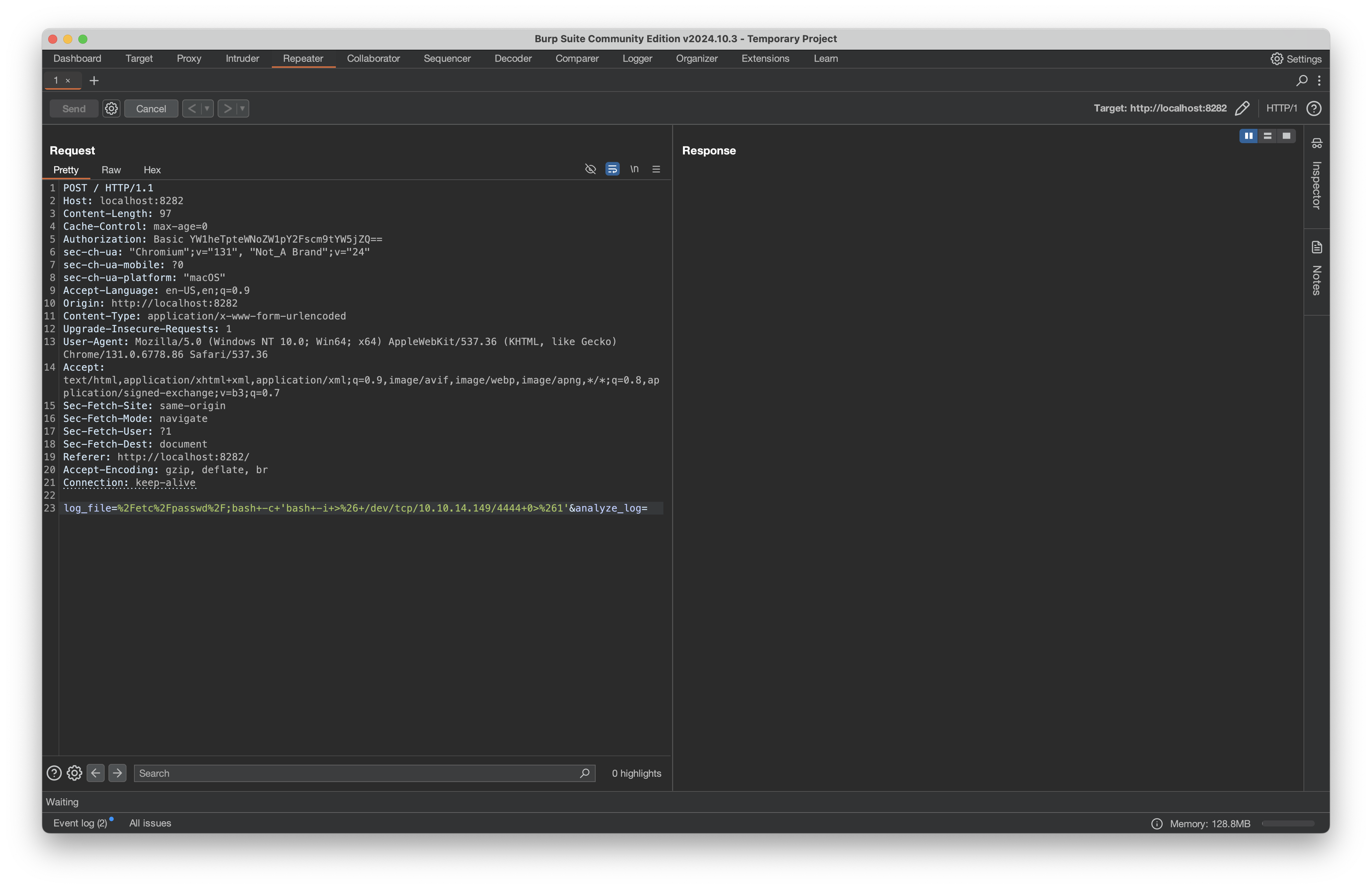Toggle hide non-printable request view icon
The width and height of the screenshot is (1372, 889).
(x=590, y=169)
